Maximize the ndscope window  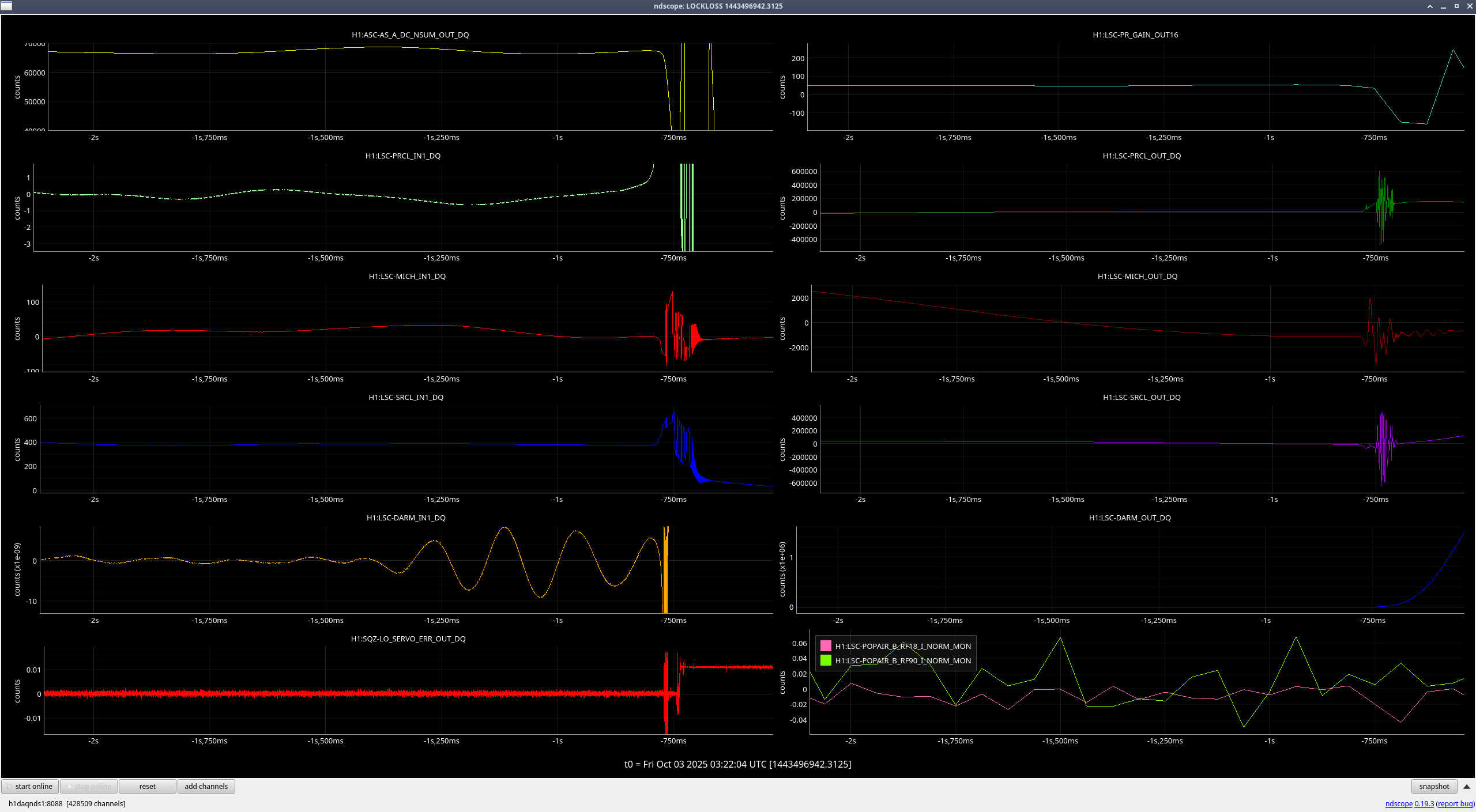(1456, 6)
